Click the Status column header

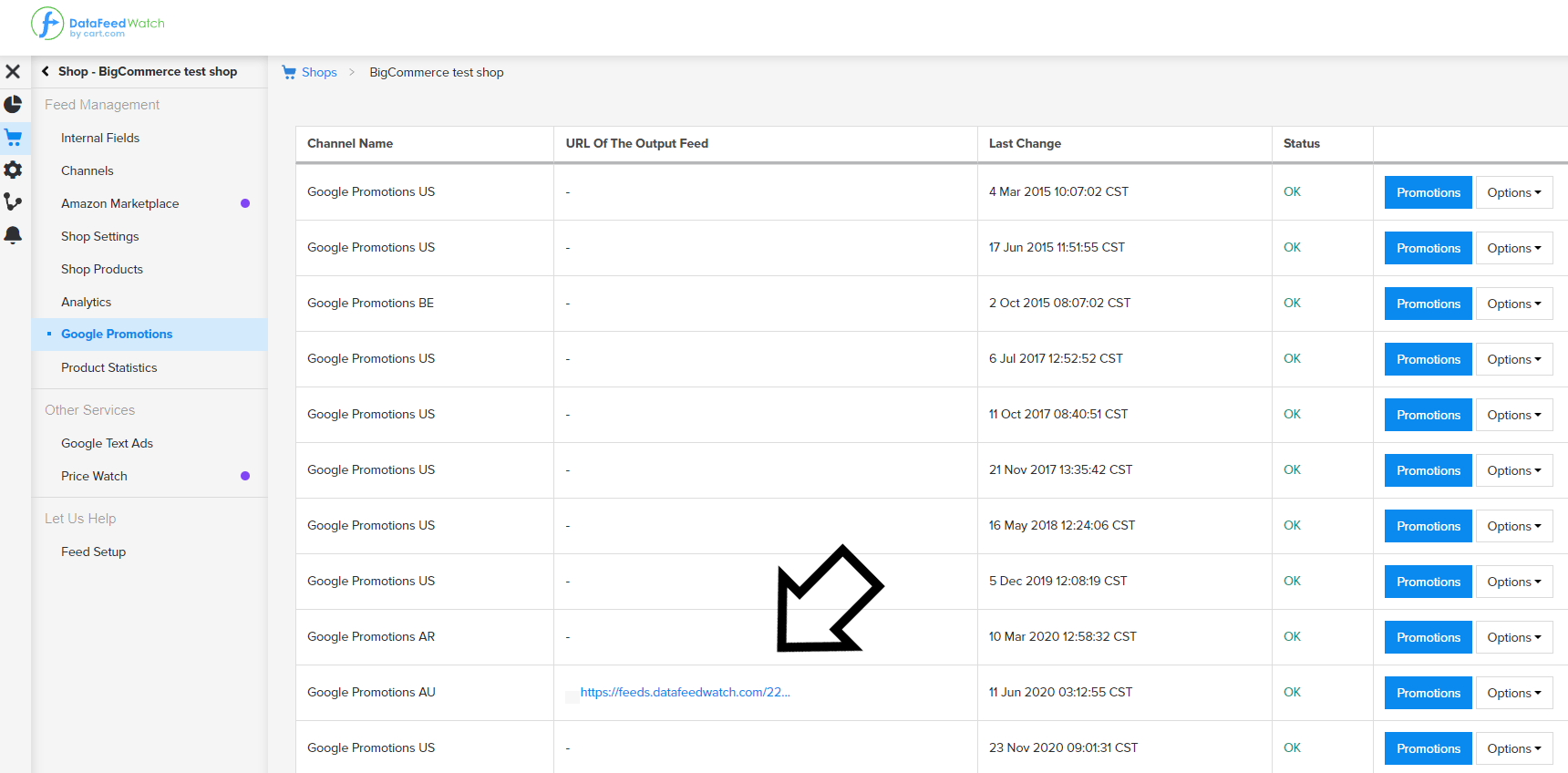(1302, 143)
